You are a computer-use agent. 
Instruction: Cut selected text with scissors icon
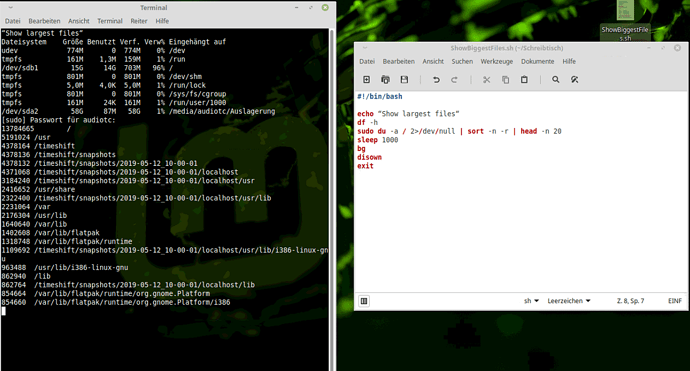coord(486,80)
